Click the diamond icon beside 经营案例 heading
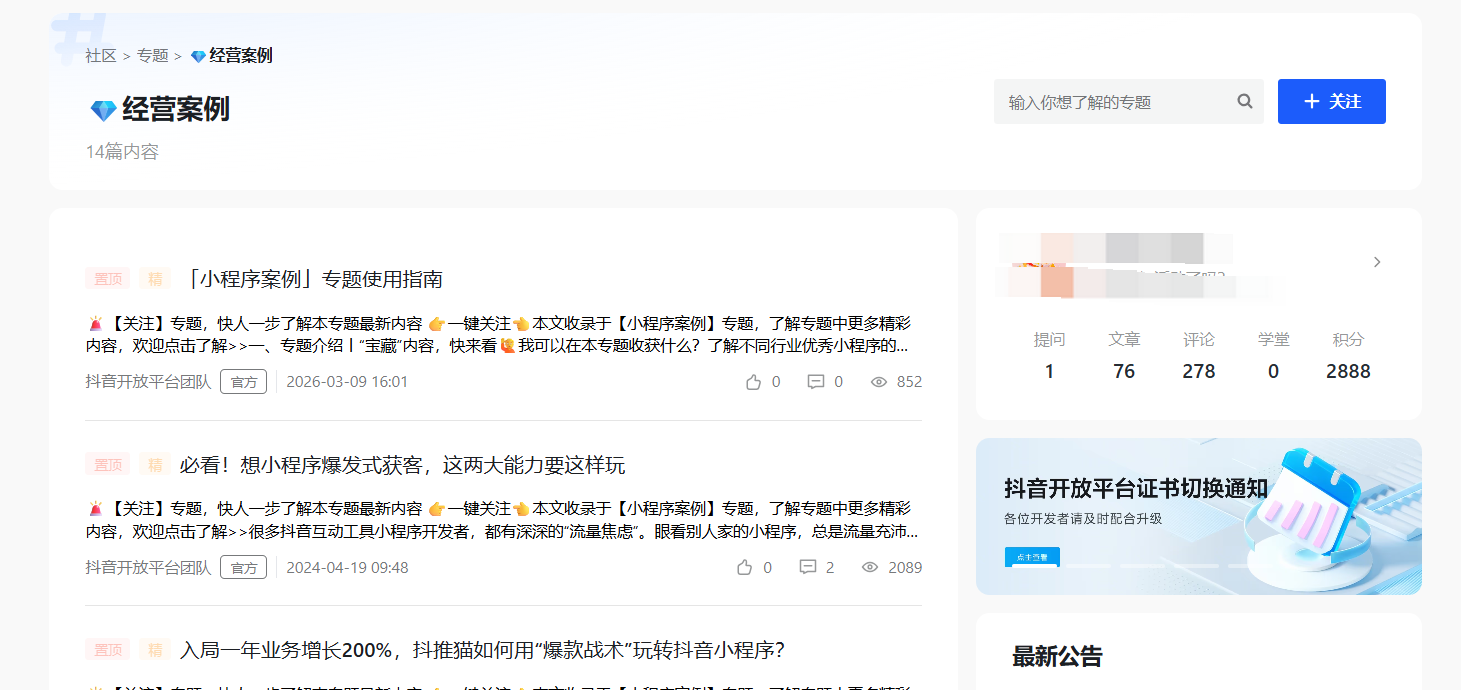The image size is (1461, 690). (103, 110)
